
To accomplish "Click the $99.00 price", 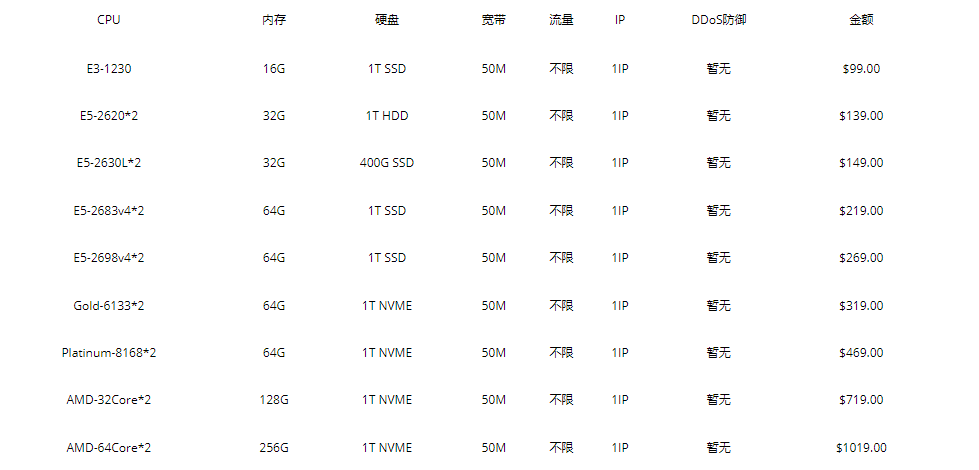I will pos(861,69).
